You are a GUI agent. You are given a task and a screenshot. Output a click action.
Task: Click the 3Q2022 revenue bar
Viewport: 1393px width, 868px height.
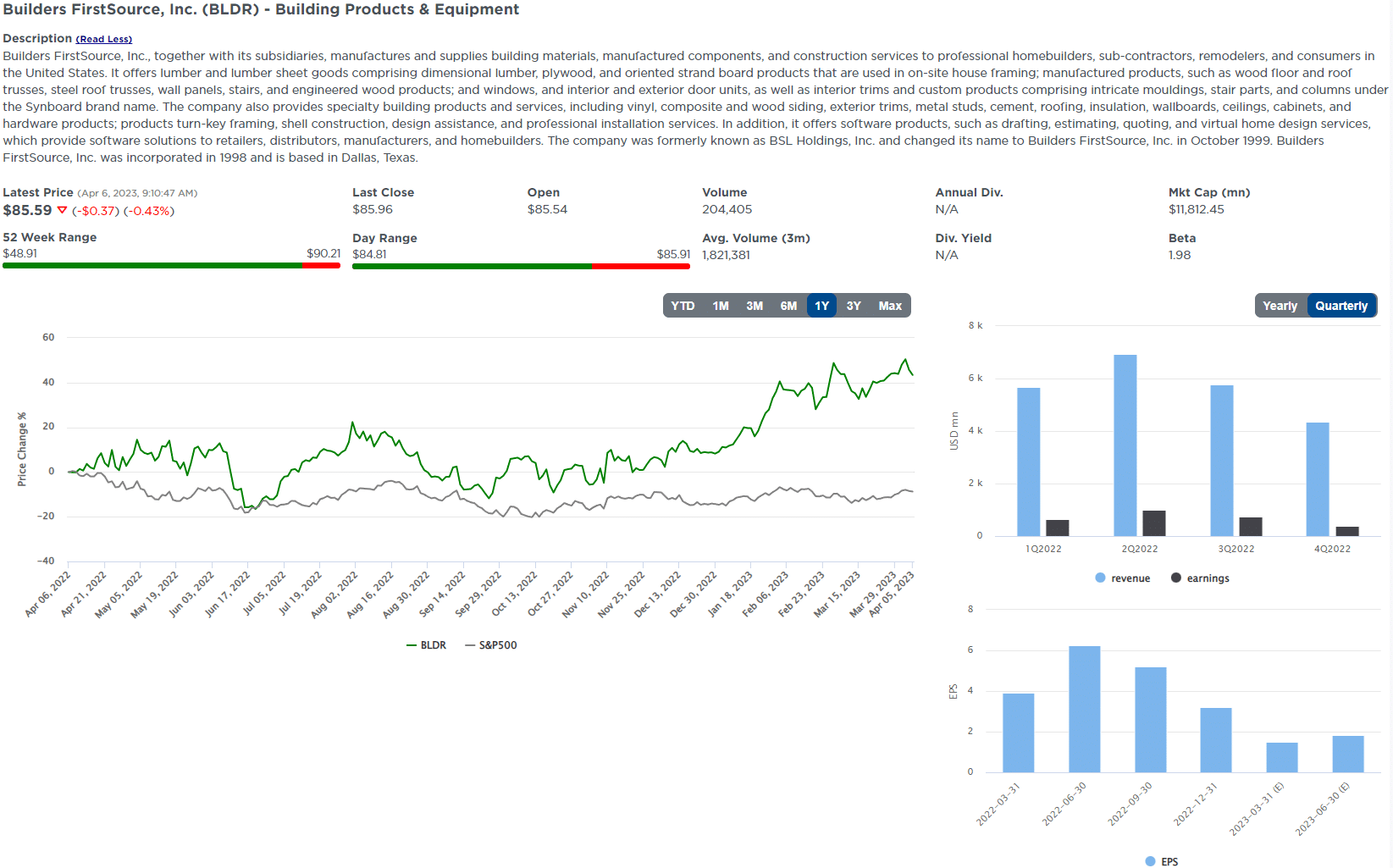pyautogui.click(x=1221, y=461)
